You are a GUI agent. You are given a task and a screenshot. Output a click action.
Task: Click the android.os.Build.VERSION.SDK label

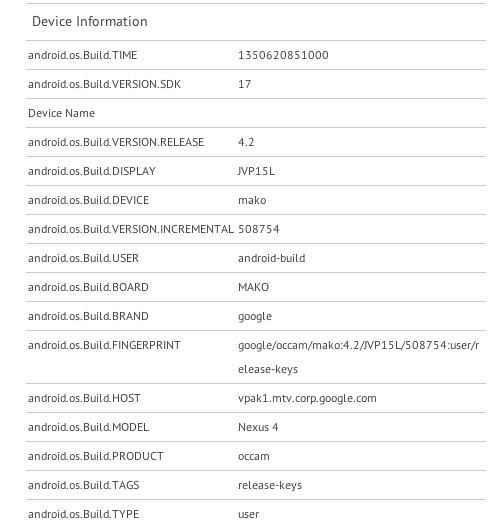pyautogui.click(x=104, y=84)
